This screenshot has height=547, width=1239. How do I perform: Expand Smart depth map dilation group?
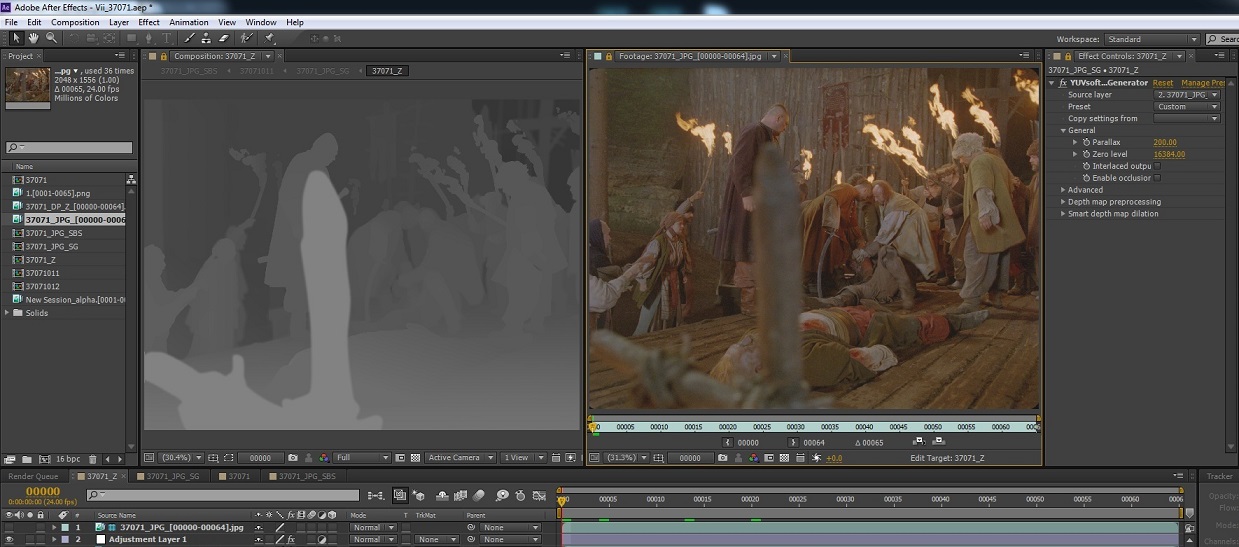pos(1064,214)
